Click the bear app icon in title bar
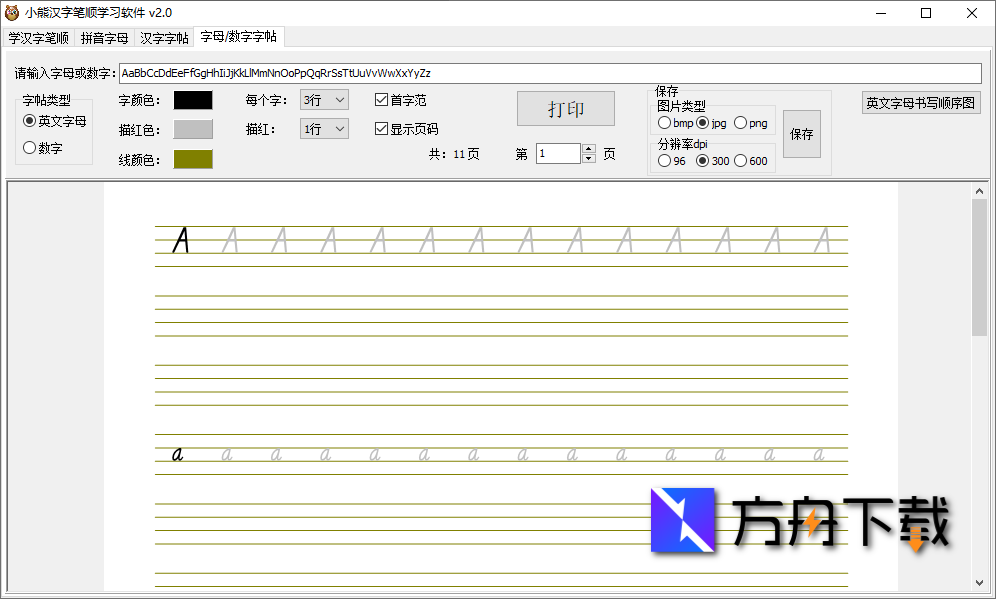The height and width of the screenshot is (599, 996). coord(15,13)
